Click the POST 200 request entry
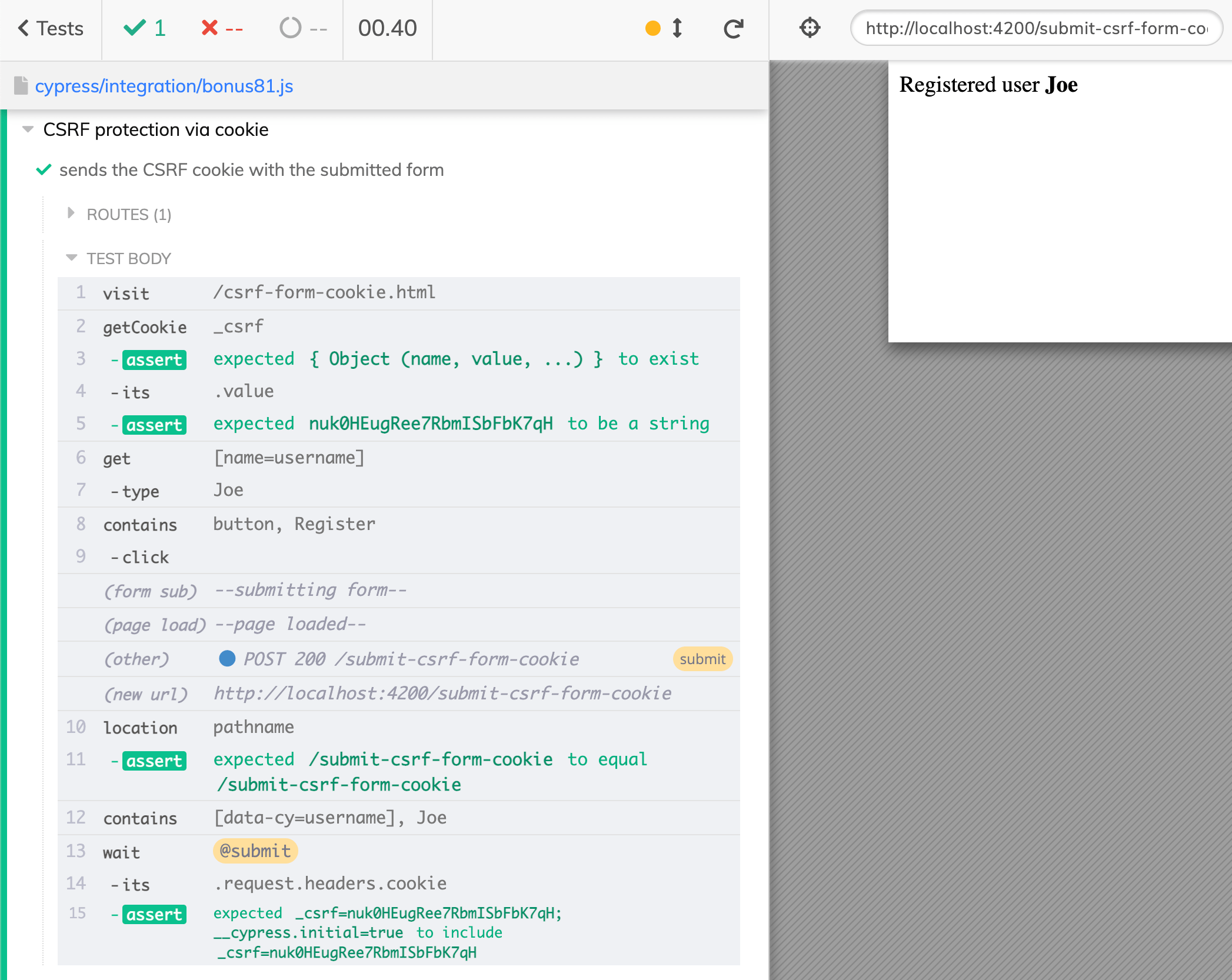The image size is (1232, 980). tap(400, 658)
